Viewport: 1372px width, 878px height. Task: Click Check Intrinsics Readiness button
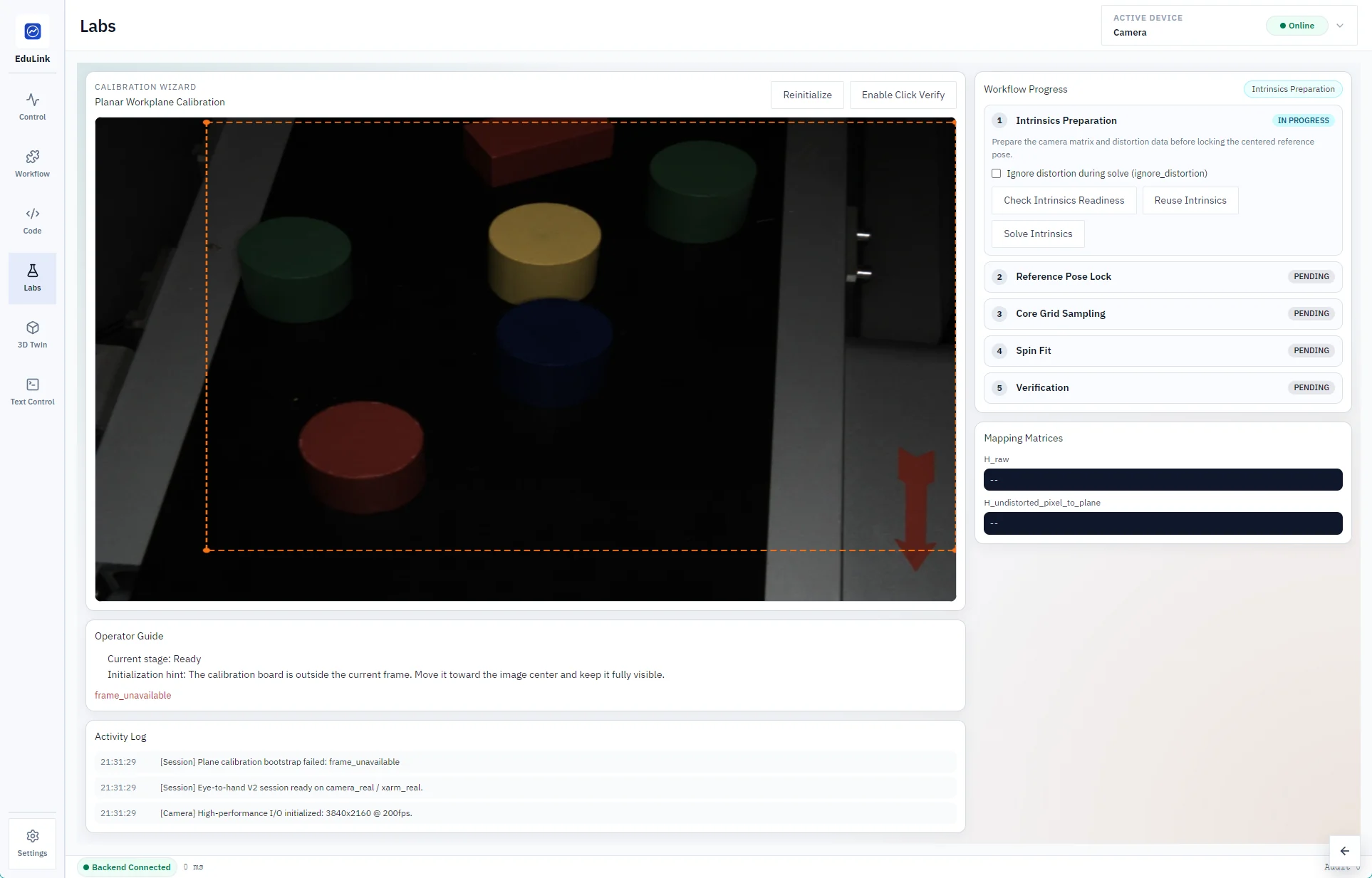point(1064,201)
